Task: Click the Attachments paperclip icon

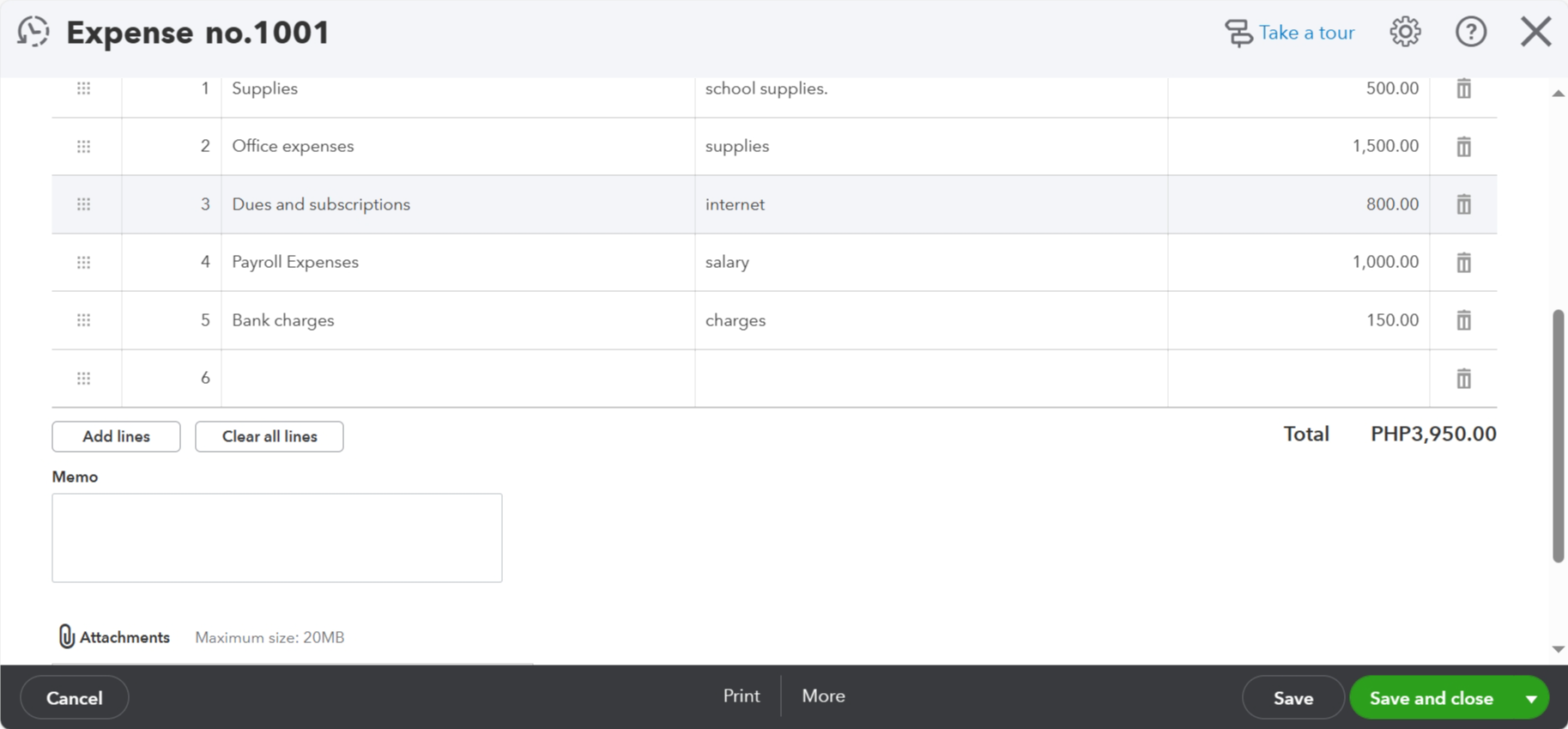Action: [x=66, y=636]
